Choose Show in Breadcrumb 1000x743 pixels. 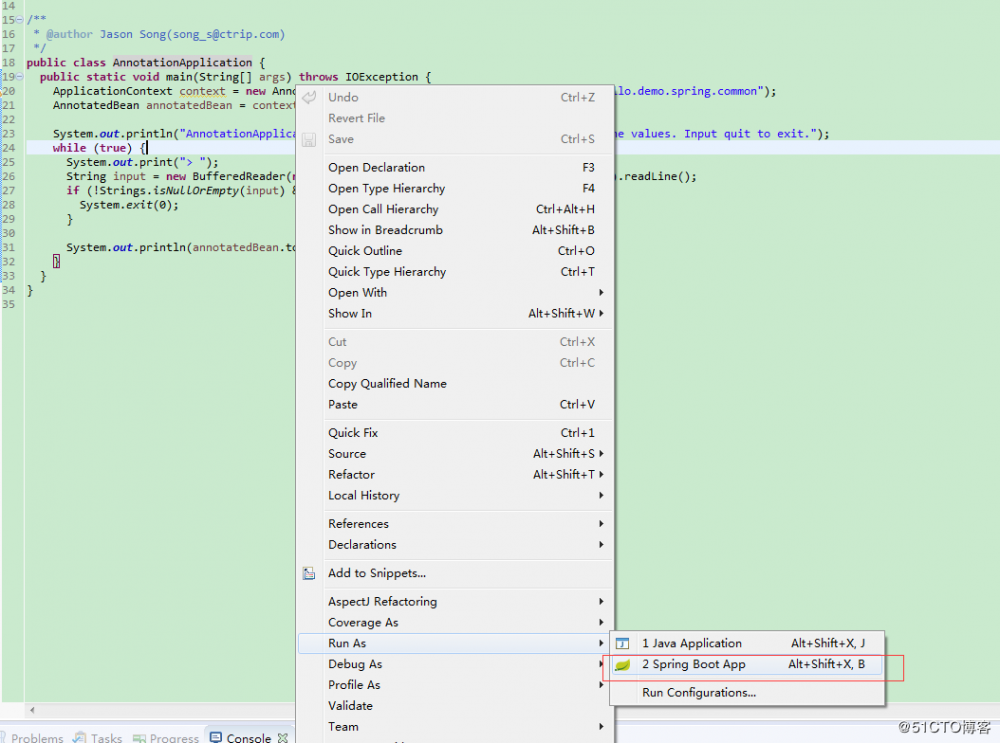click(x=455, y=230)
